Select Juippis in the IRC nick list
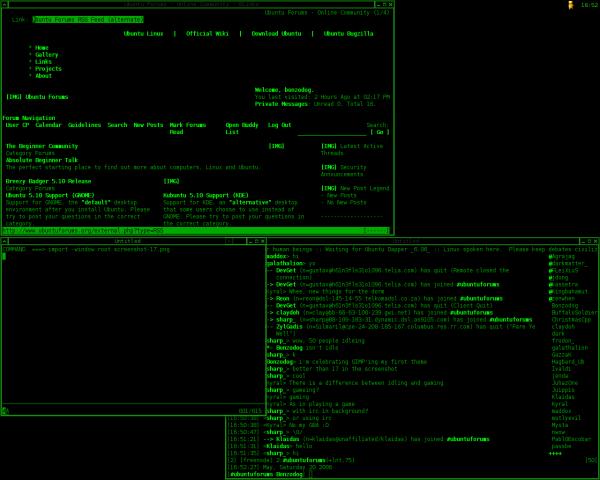The width and height of the screenshot is (600, 480). (x=563, y=390)
